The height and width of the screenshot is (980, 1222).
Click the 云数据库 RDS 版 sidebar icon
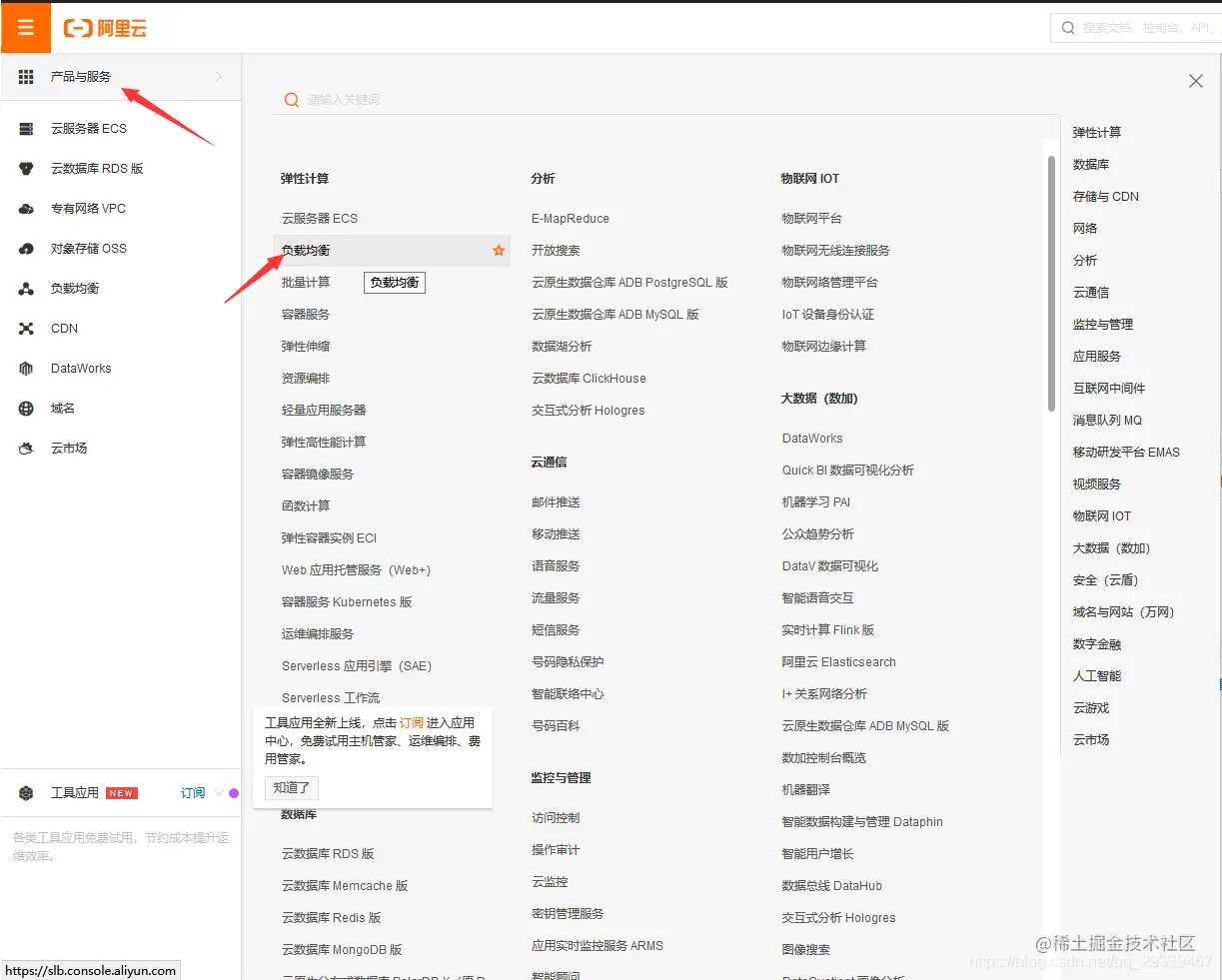(x=26, y=169)
